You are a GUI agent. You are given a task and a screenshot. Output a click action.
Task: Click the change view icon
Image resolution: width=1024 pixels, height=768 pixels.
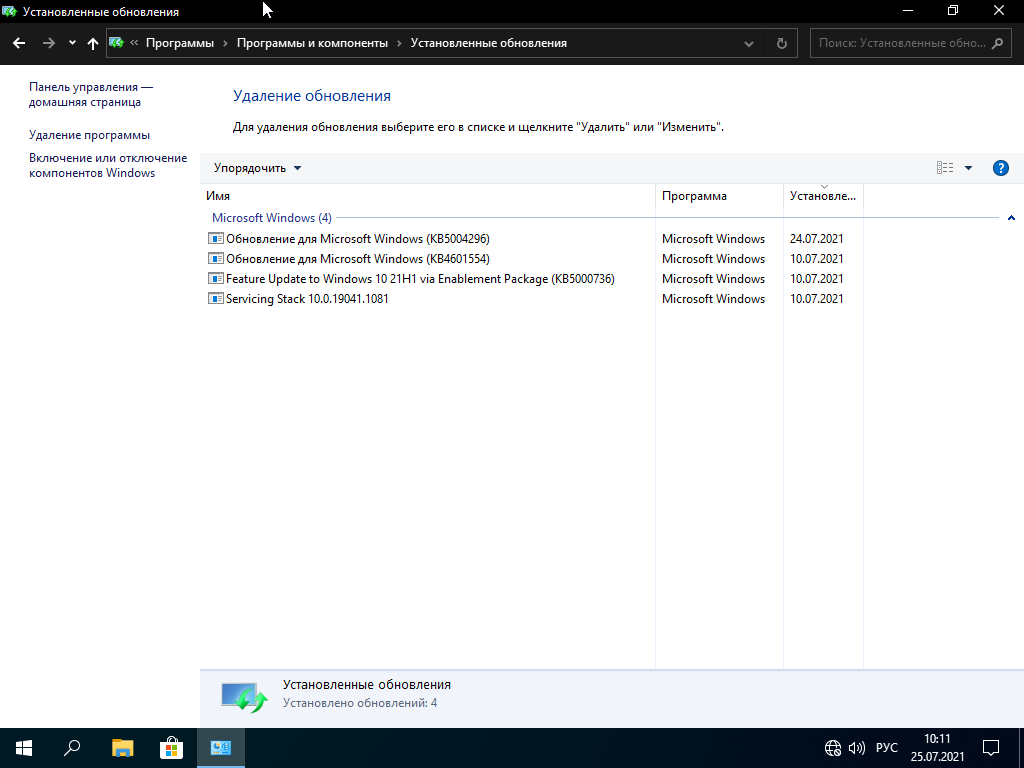tap(944, 168)
